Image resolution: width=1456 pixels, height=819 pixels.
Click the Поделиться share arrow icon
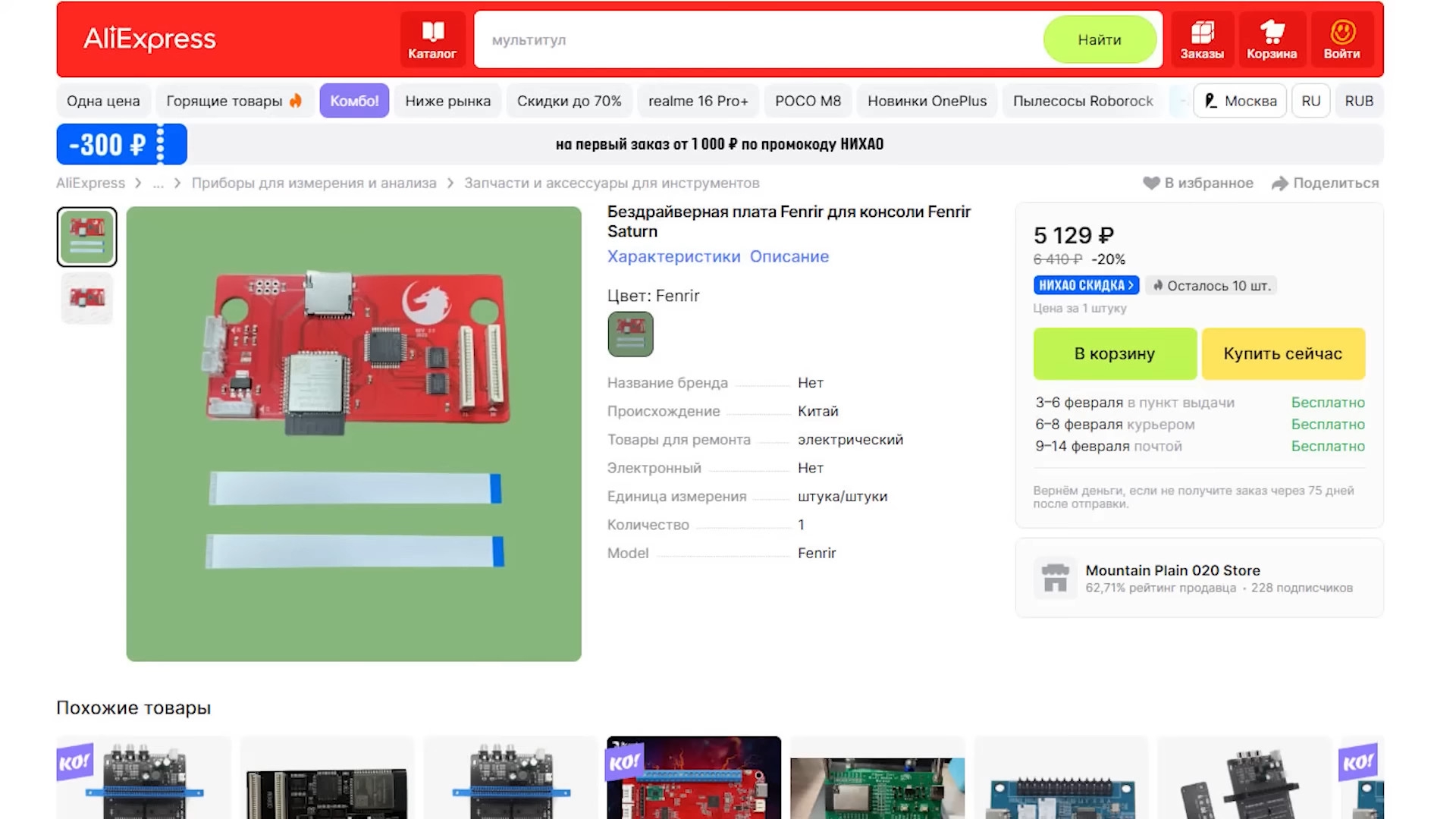pyautogui.click(x=1280, y=183)
